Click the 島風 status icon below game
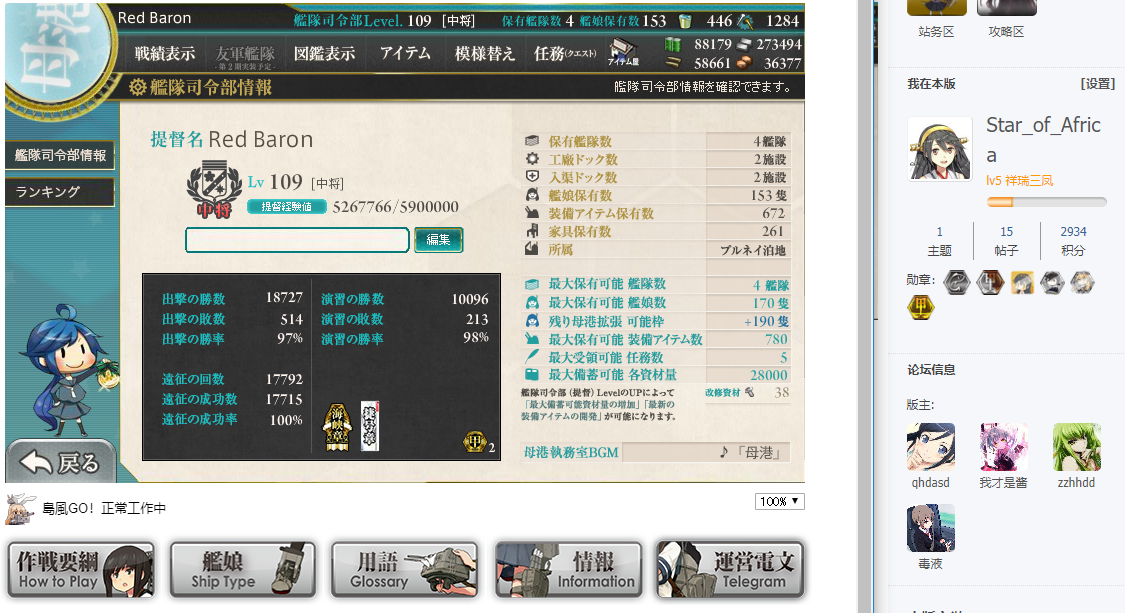The image size is (1125, 613). (x=20, y=507)
